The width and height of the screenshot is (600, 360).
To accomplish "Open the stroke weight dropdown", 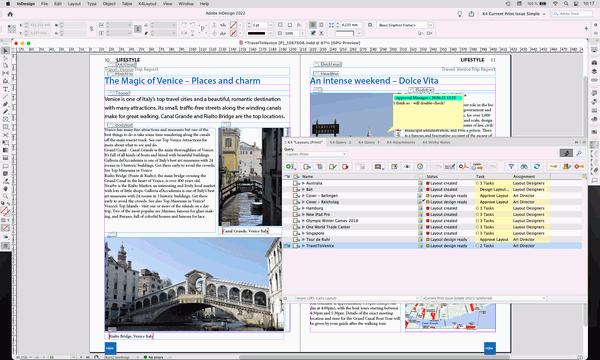I will [271, 25].
